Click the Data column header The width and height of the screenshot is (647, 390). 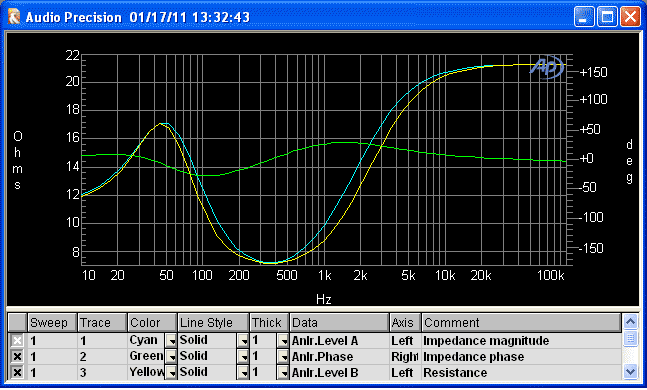tap(339, 322)
